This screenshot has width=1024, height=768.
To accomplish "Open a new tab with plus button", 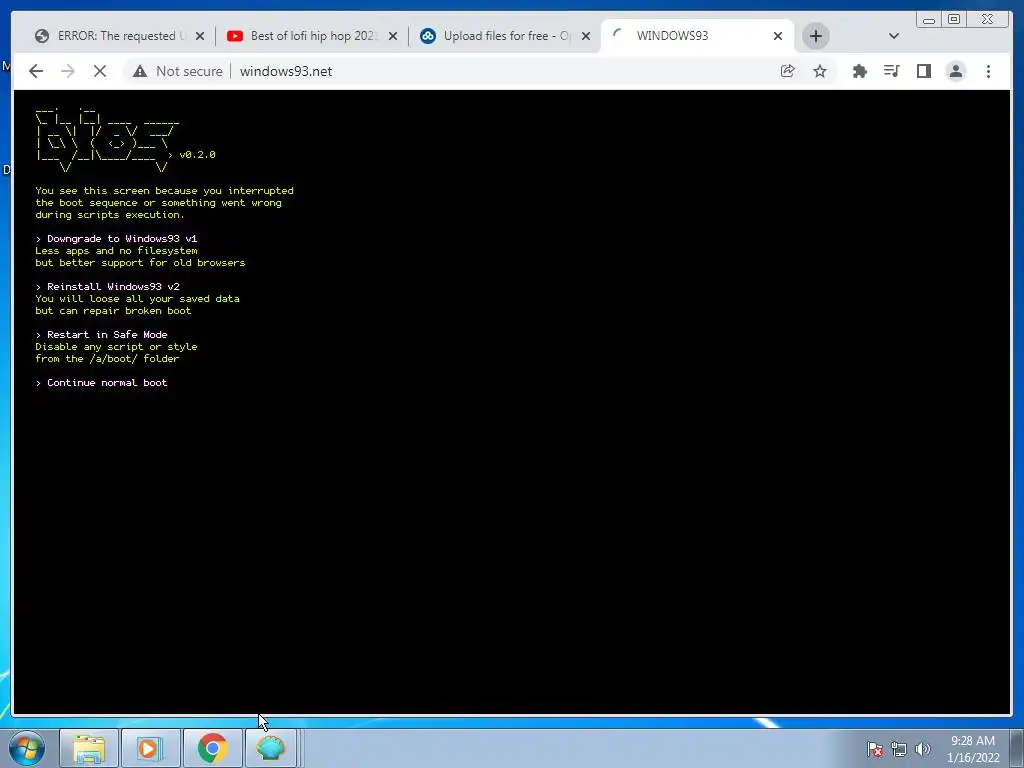I will point(816,36).
